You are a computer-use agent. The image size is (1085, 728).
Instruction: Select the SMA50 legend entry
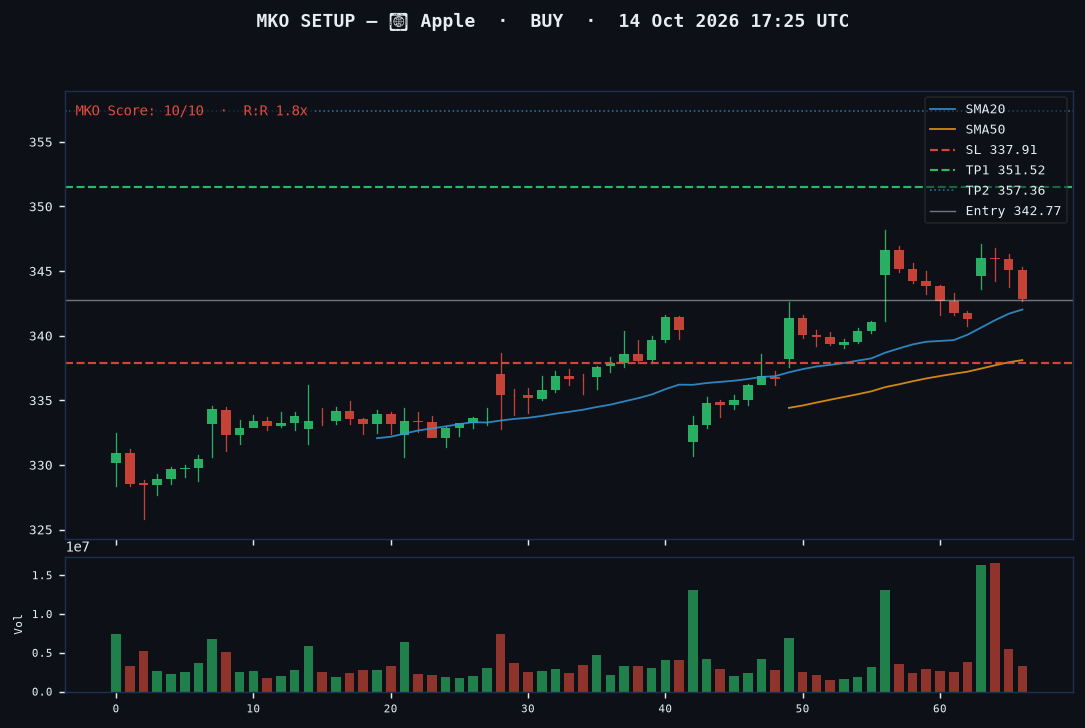(x=967, y=129)
